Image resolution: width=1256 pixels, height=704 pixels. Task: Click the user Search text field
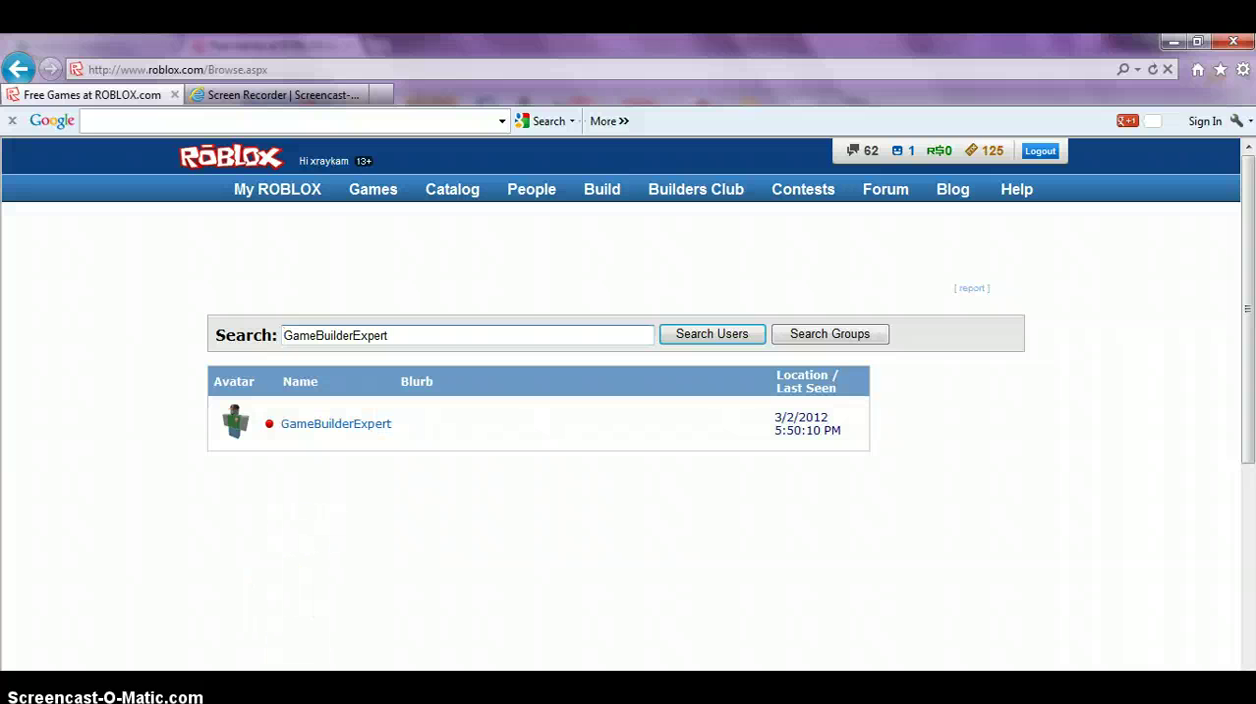[x=466, y=335]
